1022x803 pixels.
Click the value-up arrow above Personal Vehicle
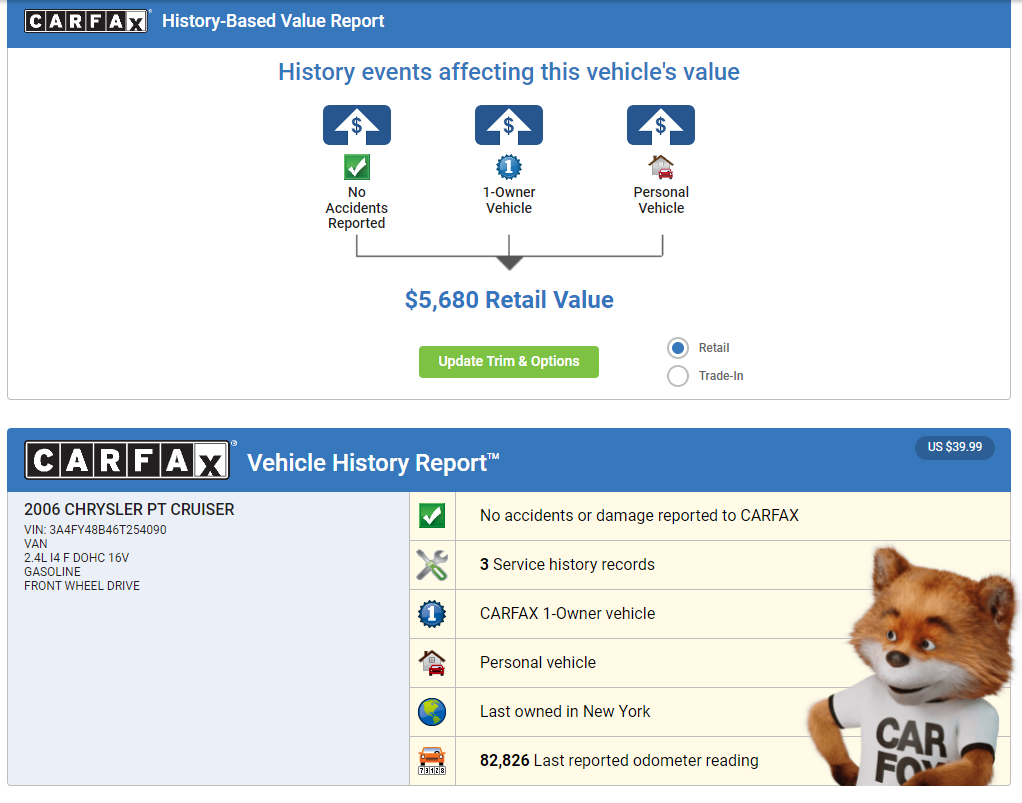point(661,126)
